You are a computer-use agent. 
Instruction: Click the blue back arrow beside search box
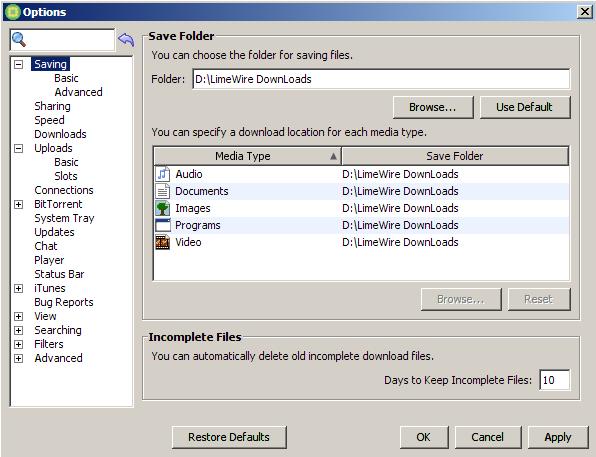[x=126, y=40]
